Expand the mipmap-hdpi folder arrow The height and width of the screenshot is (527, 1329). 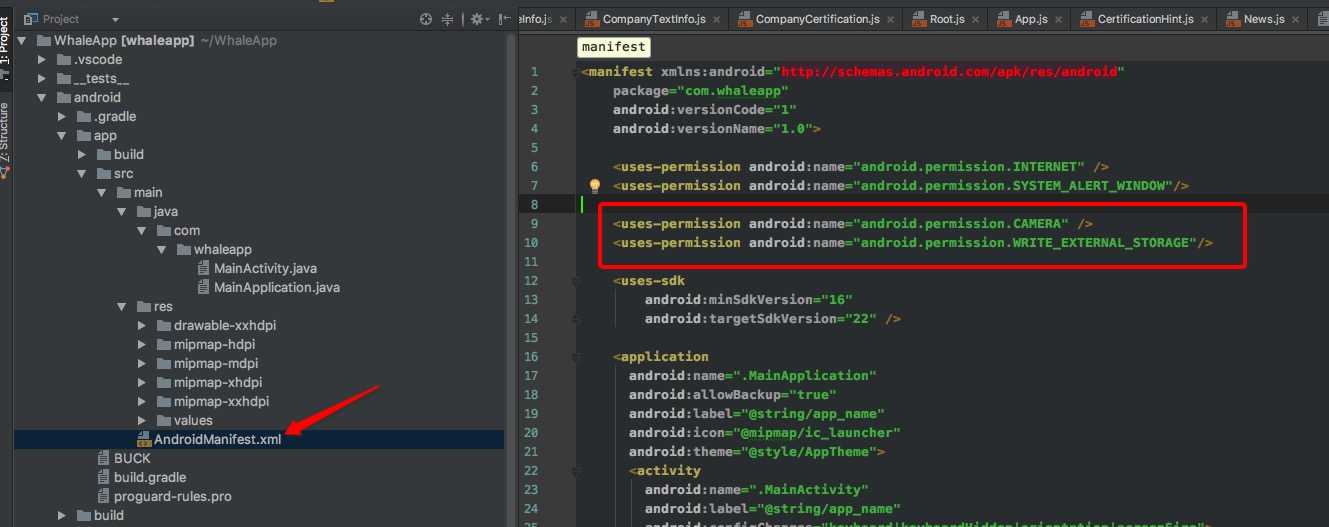pos(141,345)
